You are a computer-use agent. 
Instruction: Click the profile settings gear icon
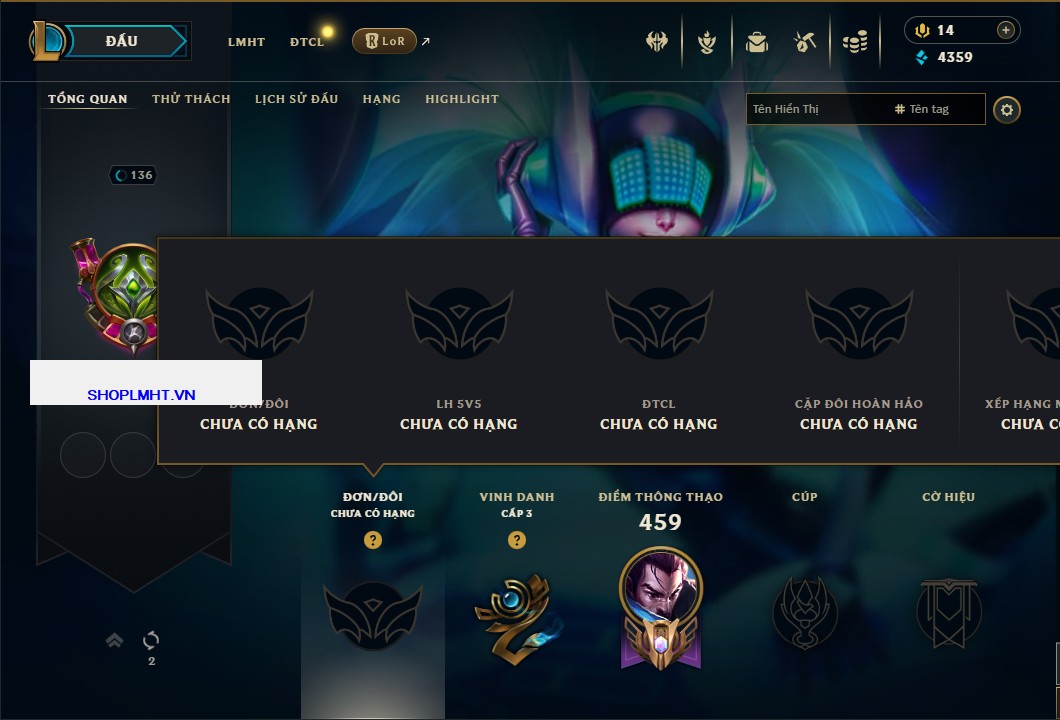pyautogui.click(x=1007, y=110)
